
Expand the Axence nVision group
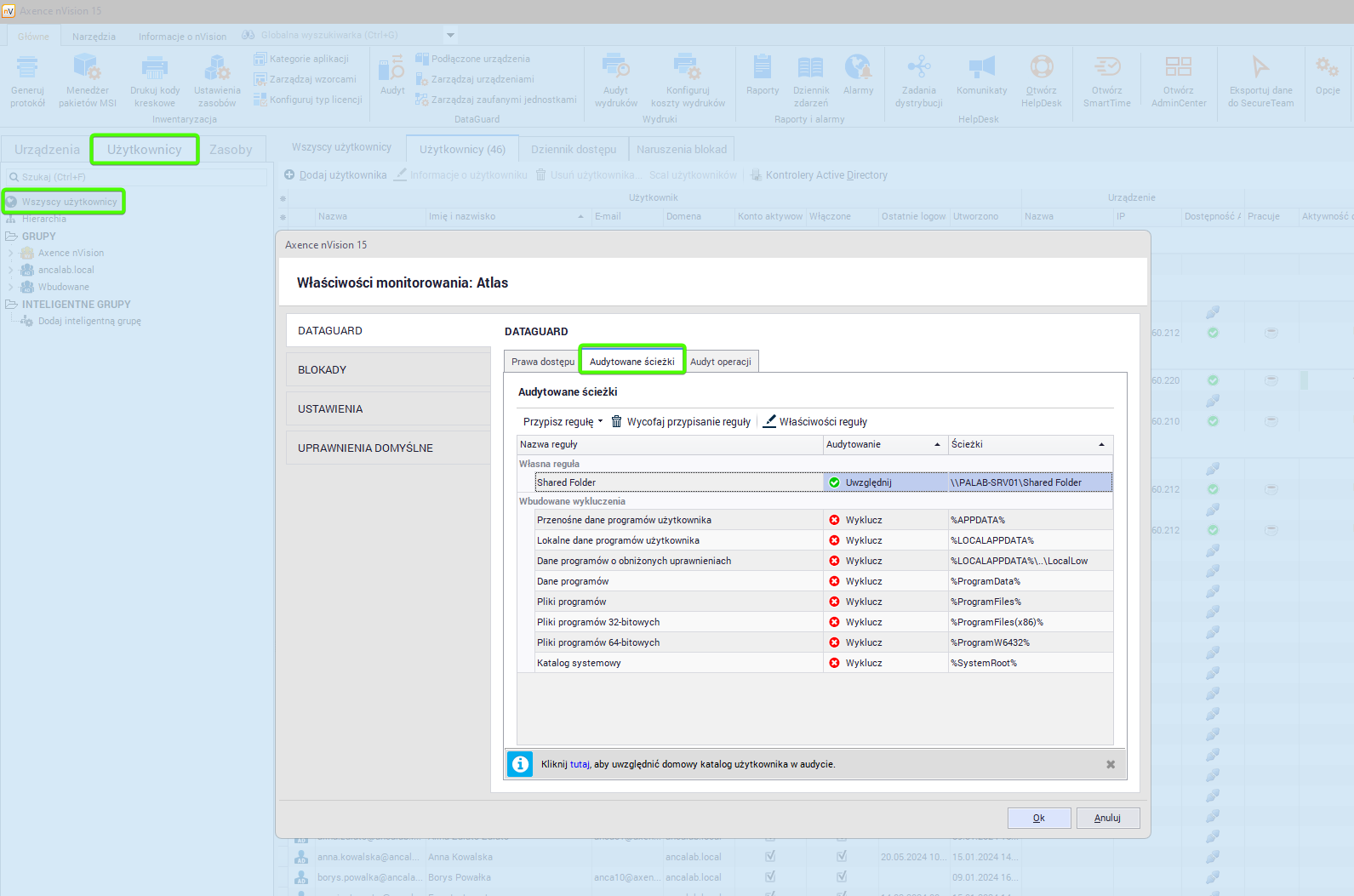(x=10, y=253)
